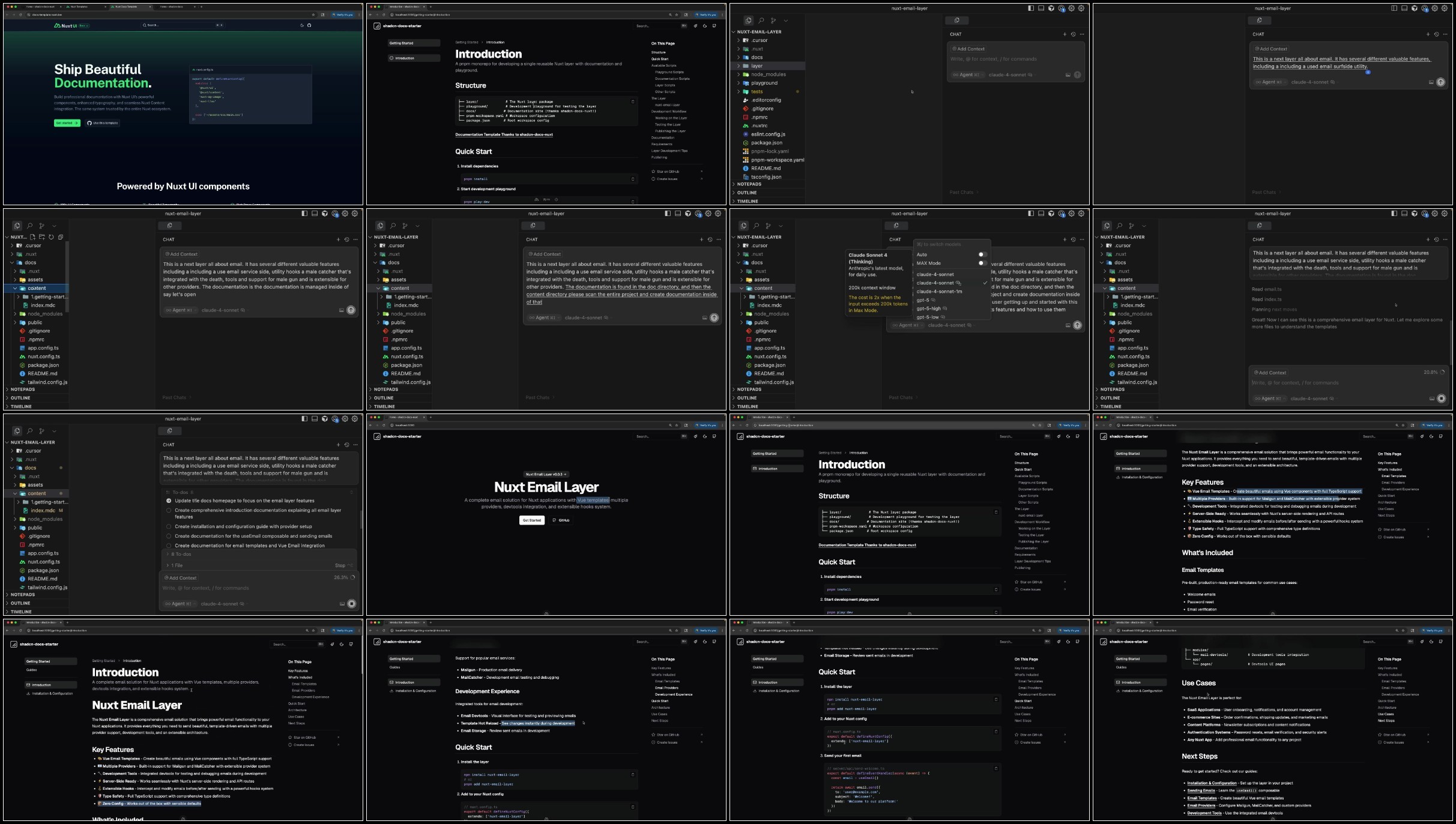Image resolution: width=1456 pixels, height=824 pixels.
Task: Click 'Use this template' on the Nuxt UI landing page
Action: point(103,123)
